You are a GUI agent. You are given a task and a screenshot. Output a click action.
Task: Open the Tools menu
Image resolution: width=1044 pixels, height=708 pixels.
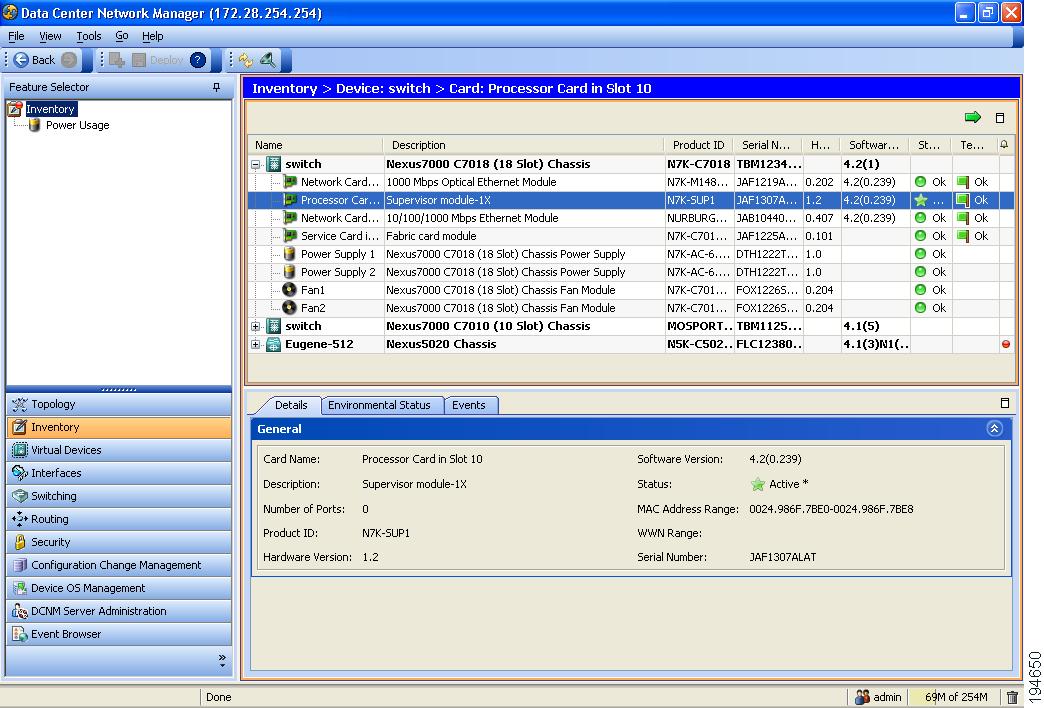pos(88,36)
